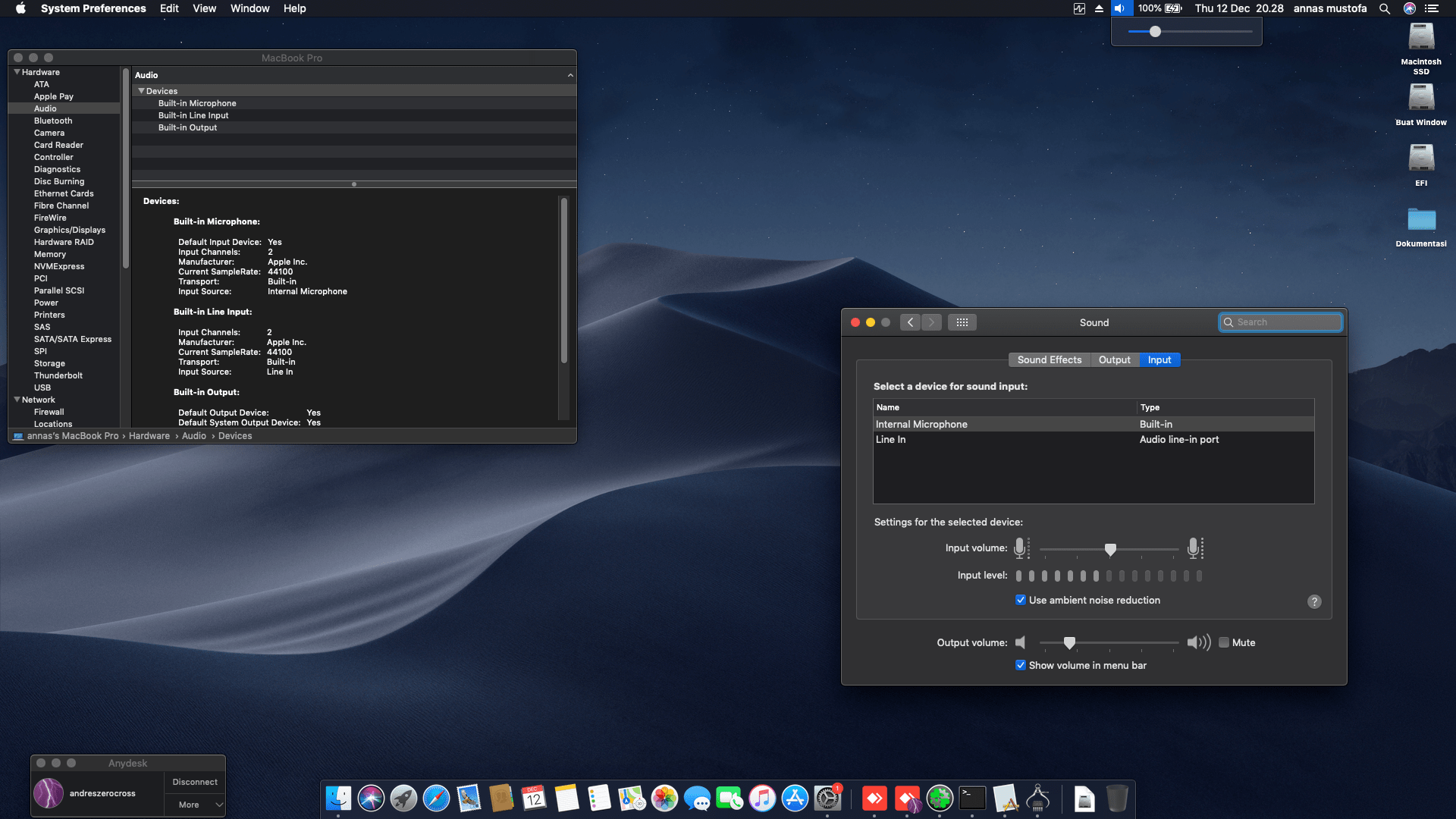Check the Mute checkbox
Screen dimensions: 1456x819
coord(1224,642)
